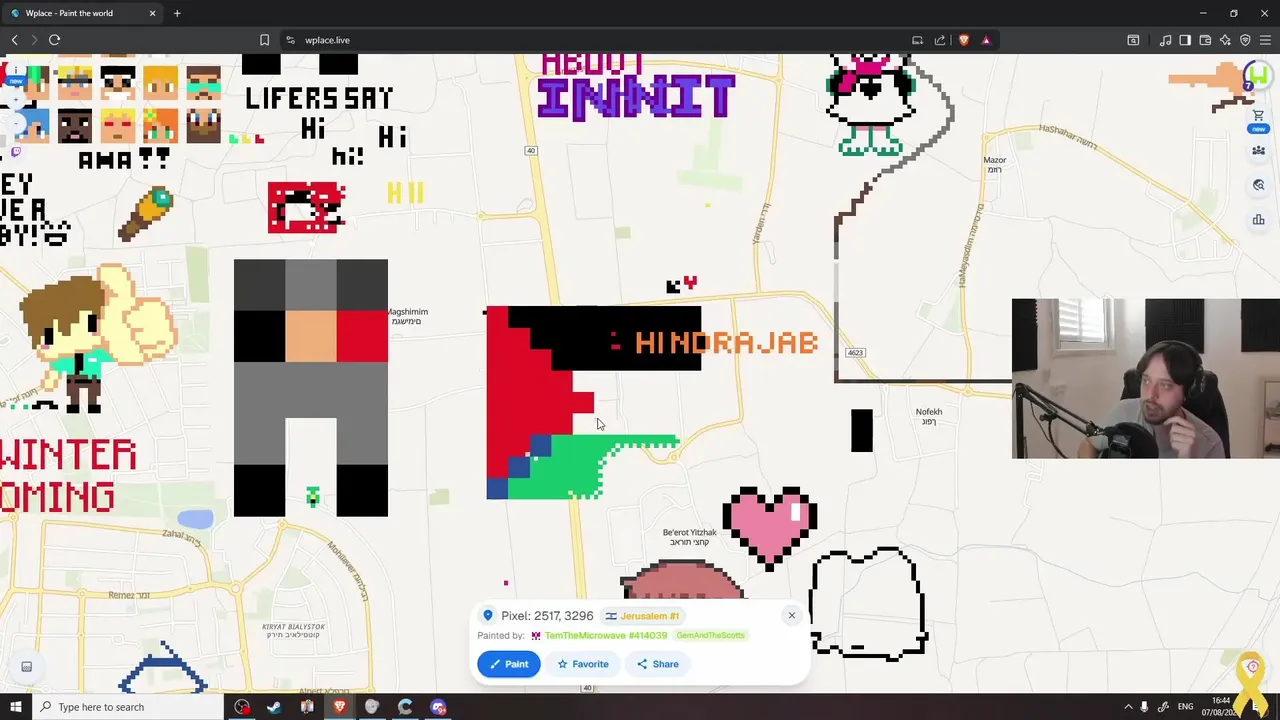Click the share page icon in address bar
Screen dimensions: 1280x720
click(x=940, y=40)
